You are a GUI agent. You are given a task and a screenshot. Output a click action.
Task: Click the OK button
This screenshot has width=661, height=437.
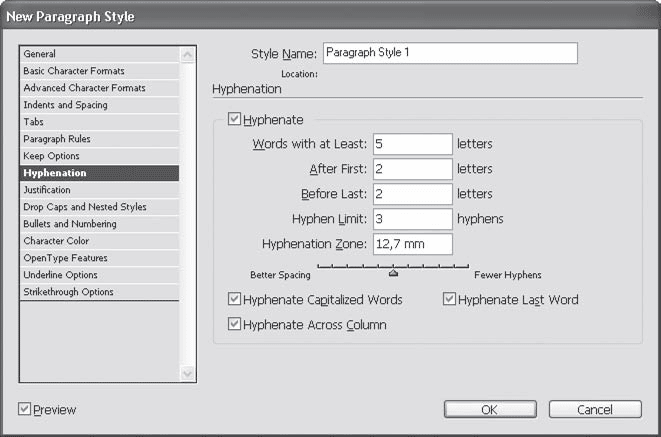tap(488, 410)
